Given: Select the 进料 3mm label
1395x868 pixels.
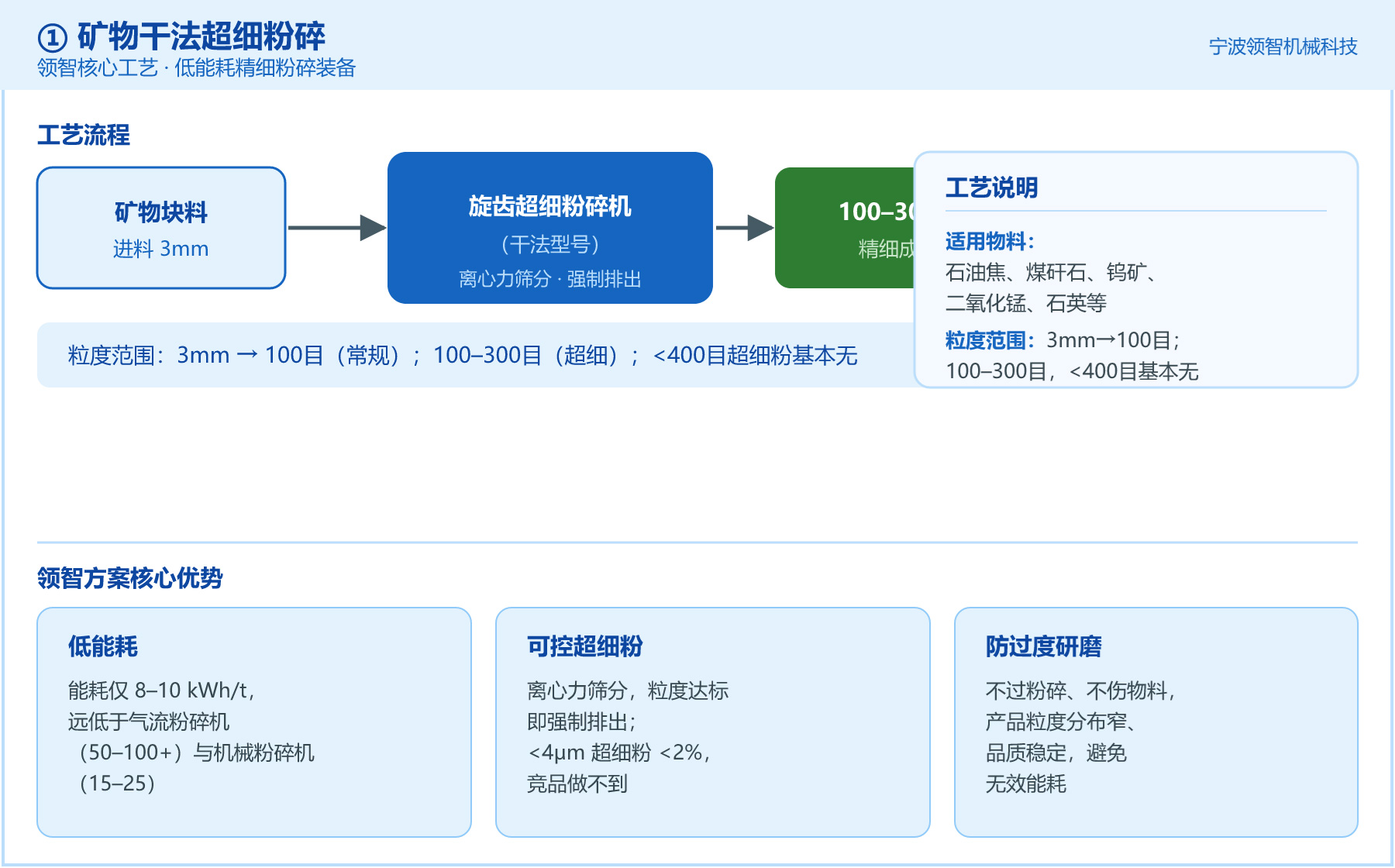Looking at the screenshot, I should 161,249.
